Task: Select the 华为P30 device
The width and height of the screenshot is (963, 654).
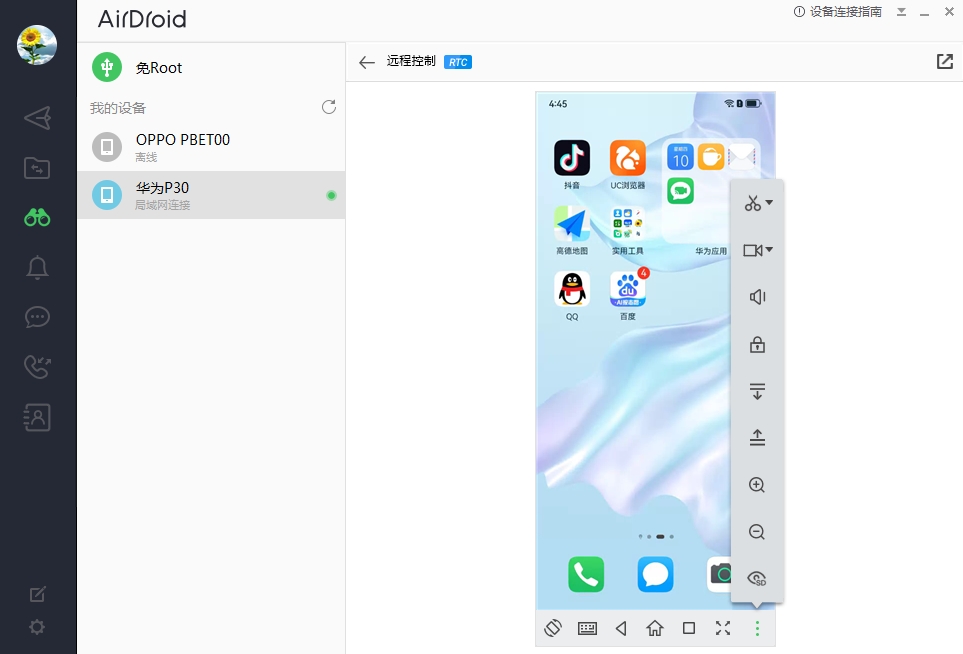Action: (211, 195)
